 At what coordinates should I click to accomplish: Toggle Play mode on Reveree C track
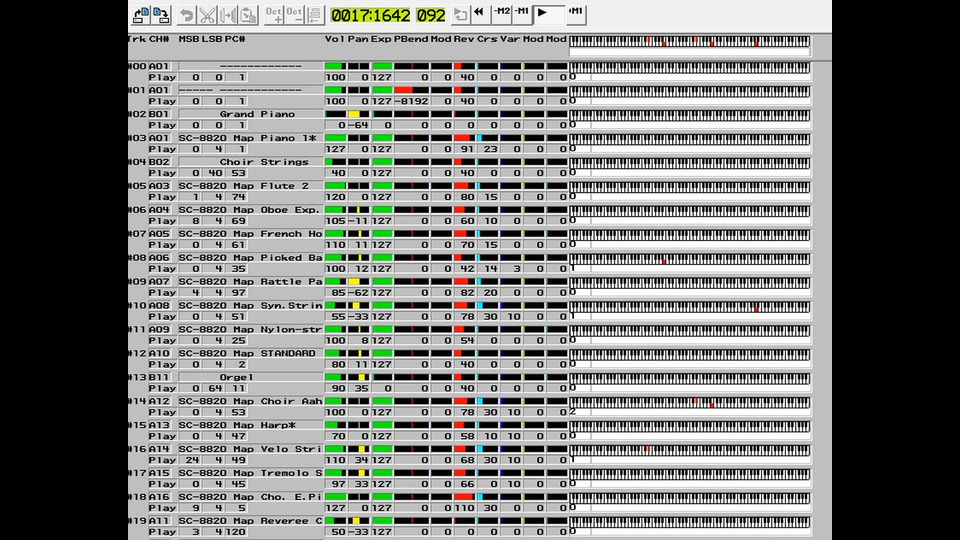162,531
